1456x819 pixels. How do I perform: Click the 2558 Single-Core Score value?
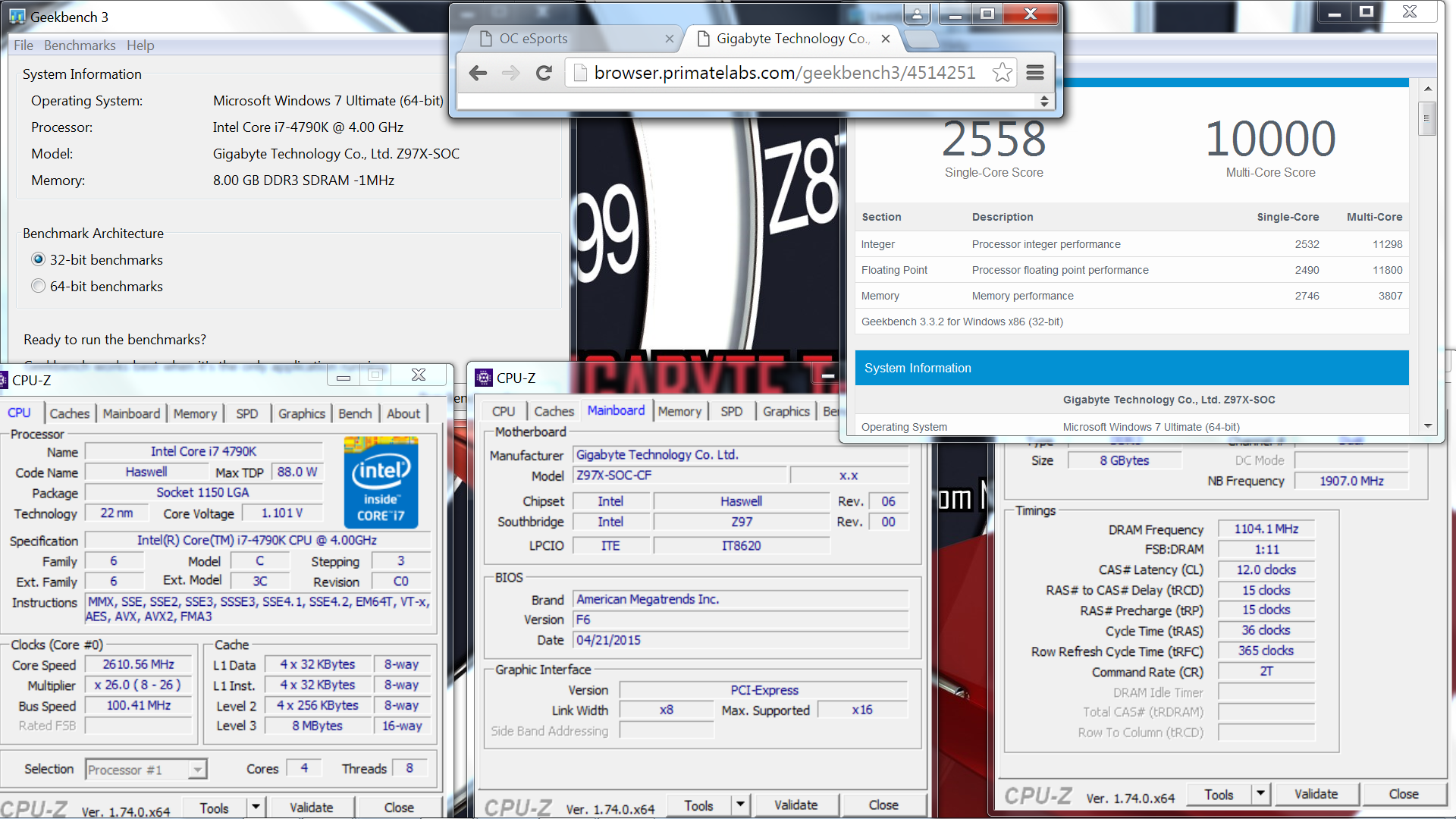point(993,139)
